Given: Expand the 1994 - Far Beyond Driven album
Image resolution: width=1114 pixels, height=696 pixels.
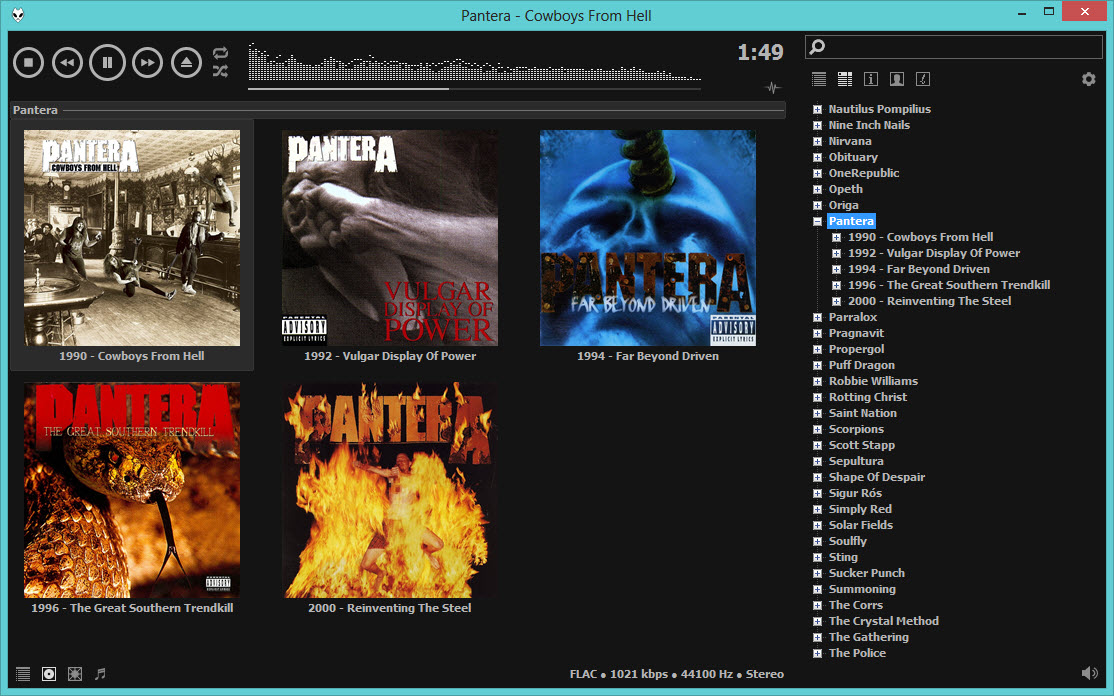Looking at the screenshot, I should click(837, 269).
